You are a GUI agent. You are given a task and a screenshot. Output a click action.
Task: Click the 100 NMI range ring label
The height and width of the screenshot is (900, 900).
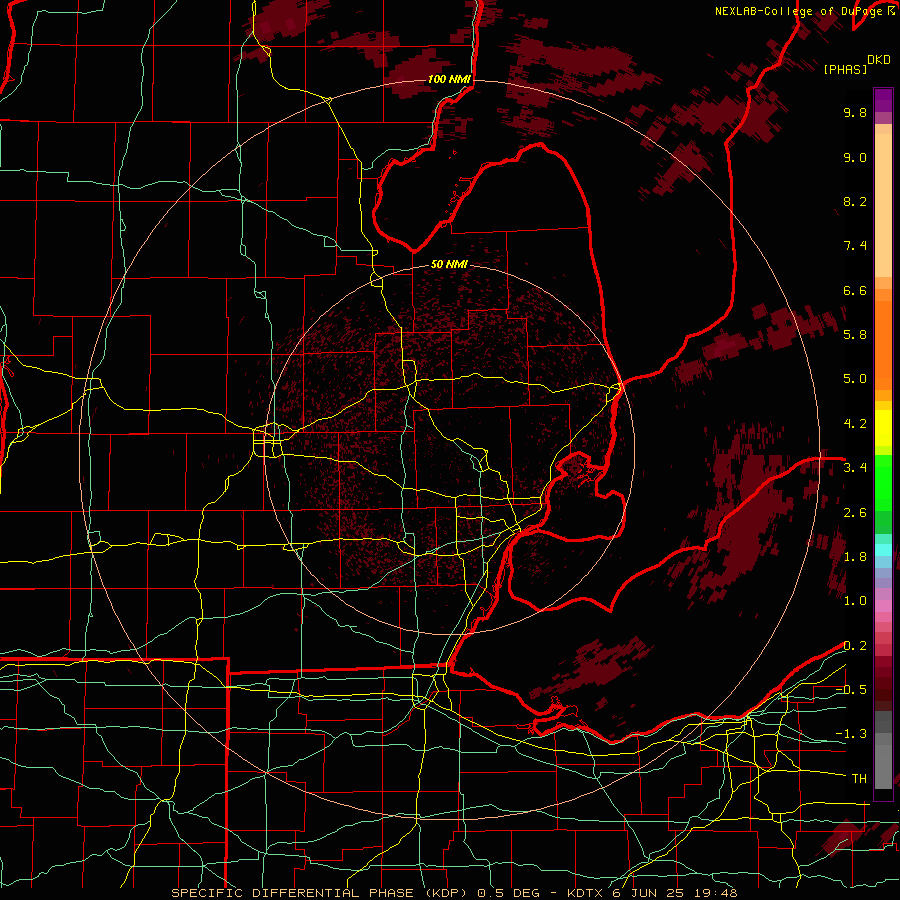click(x=449, y=79)
